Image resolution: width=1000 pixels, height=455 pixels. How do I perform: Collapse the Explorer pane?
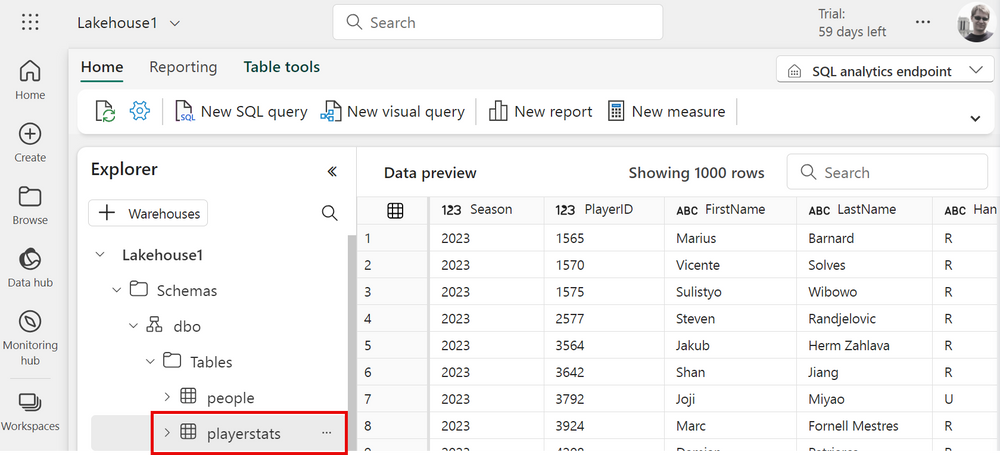[x=332, y=171]
